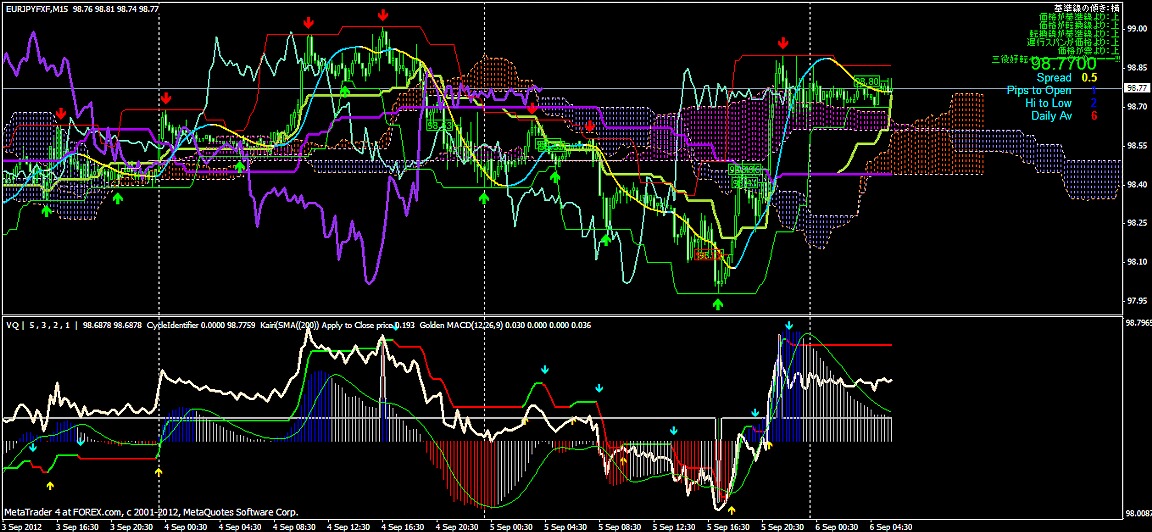
Task: Click the leftmost cyan down arrow in the indicator window
Action: point(33,447)
